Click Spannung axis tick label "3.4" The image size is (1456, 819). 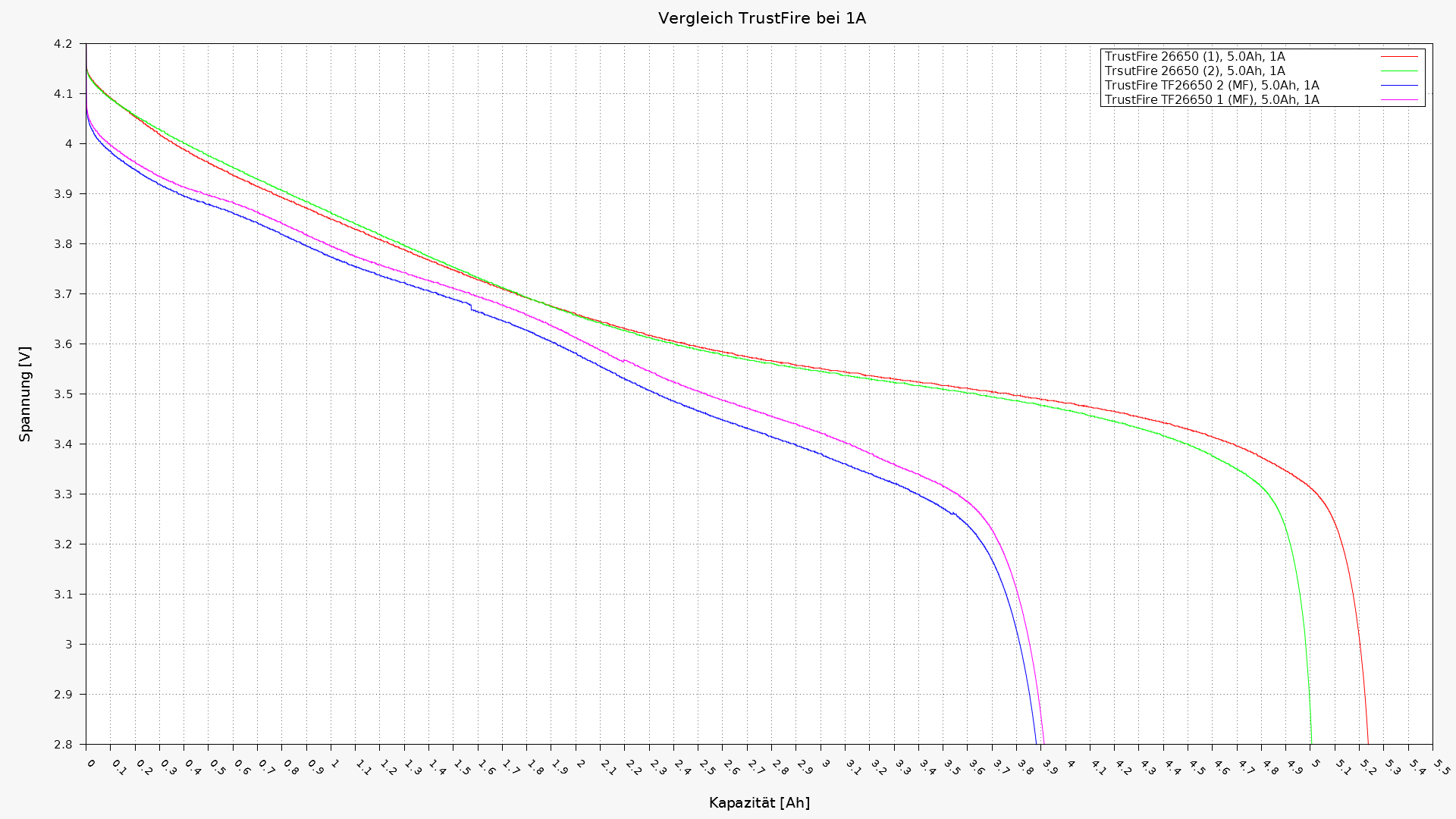[x=63, y=444]
